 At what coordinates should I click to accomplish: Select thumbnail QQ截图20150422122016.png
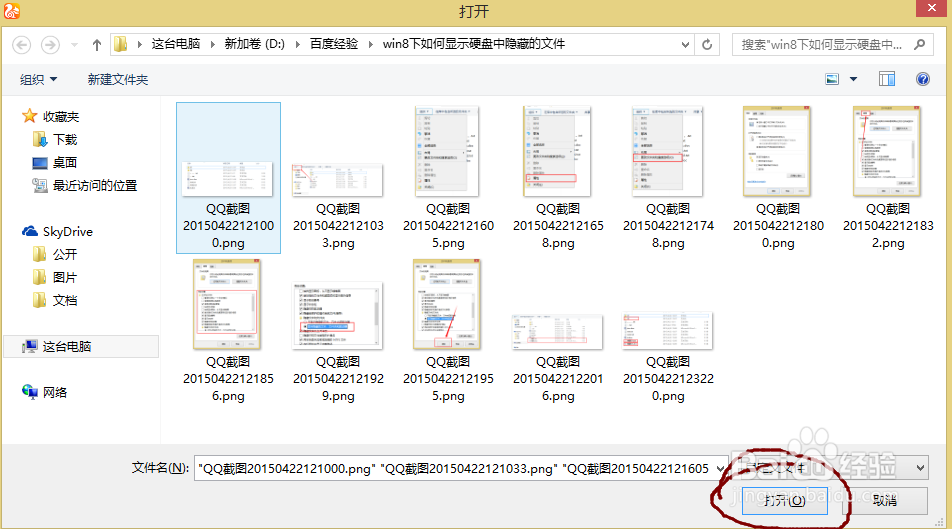(558, 331)
